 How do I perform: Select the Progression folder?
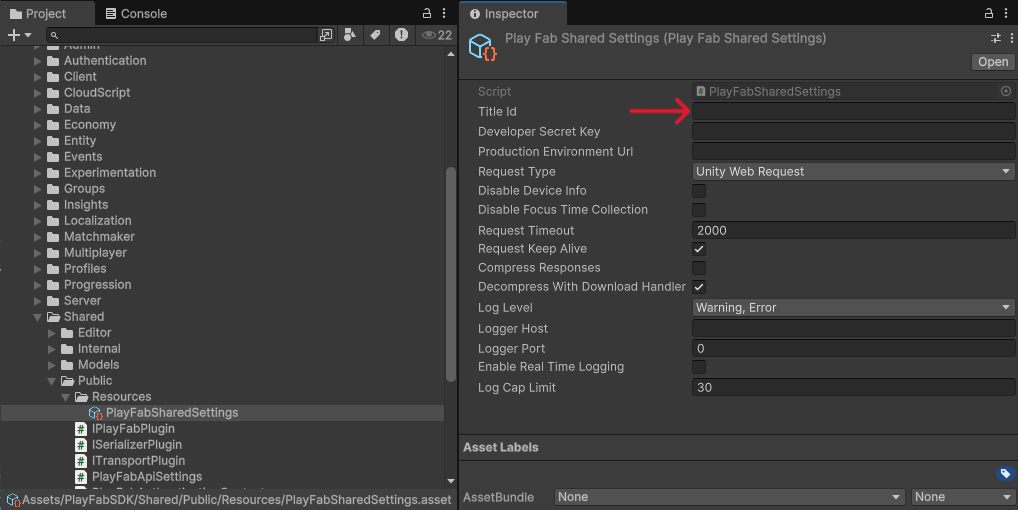(x=97, y=285)
